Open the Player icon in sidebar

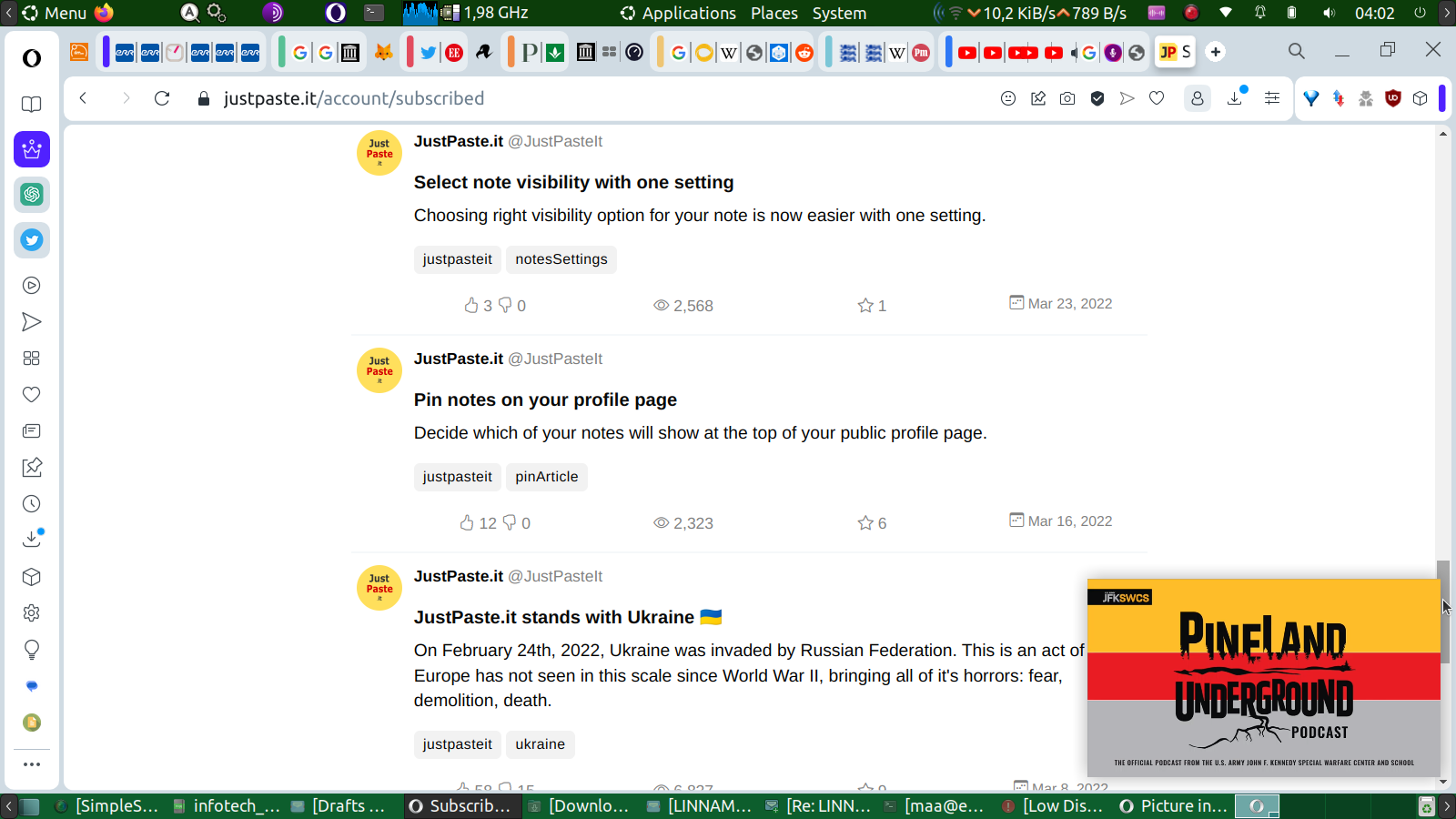click(x=32, y=286)
